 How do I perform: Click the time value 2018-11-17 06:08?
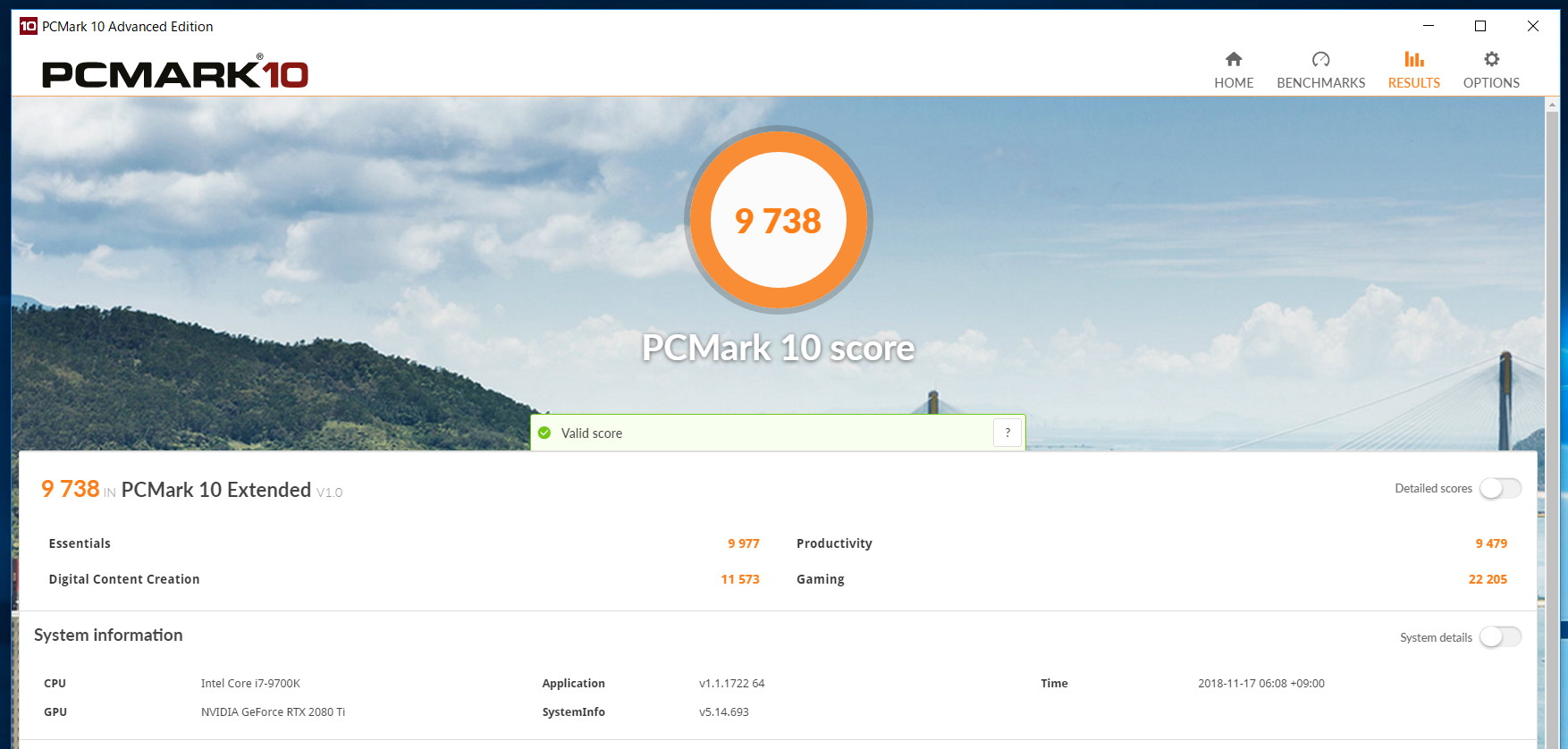pos(1261,684)
